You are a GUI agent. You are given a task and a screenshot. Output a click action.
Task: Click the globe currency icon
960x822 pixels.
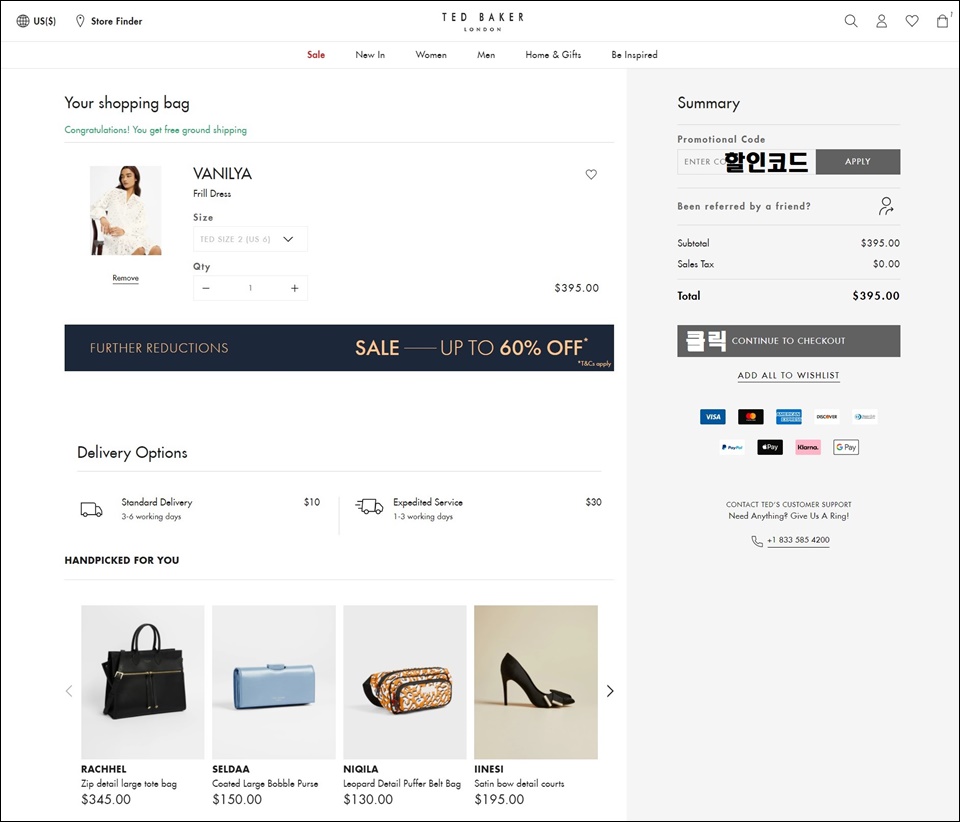(x=23, y=21)
